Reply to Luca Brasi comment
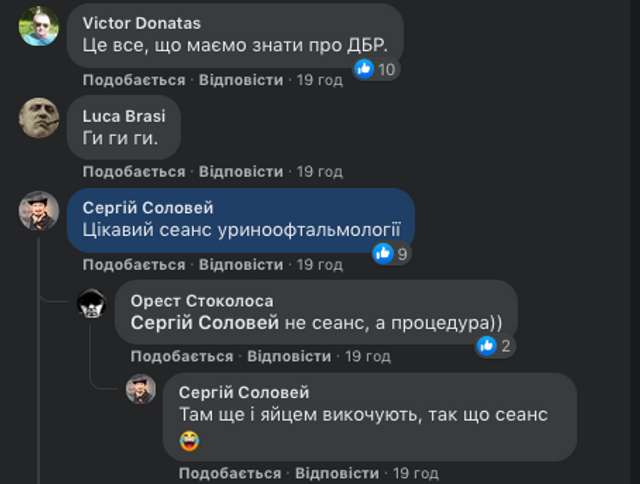The width and height of the screenshot is (640, 484). pyautogui.click(x=241, y=172)
